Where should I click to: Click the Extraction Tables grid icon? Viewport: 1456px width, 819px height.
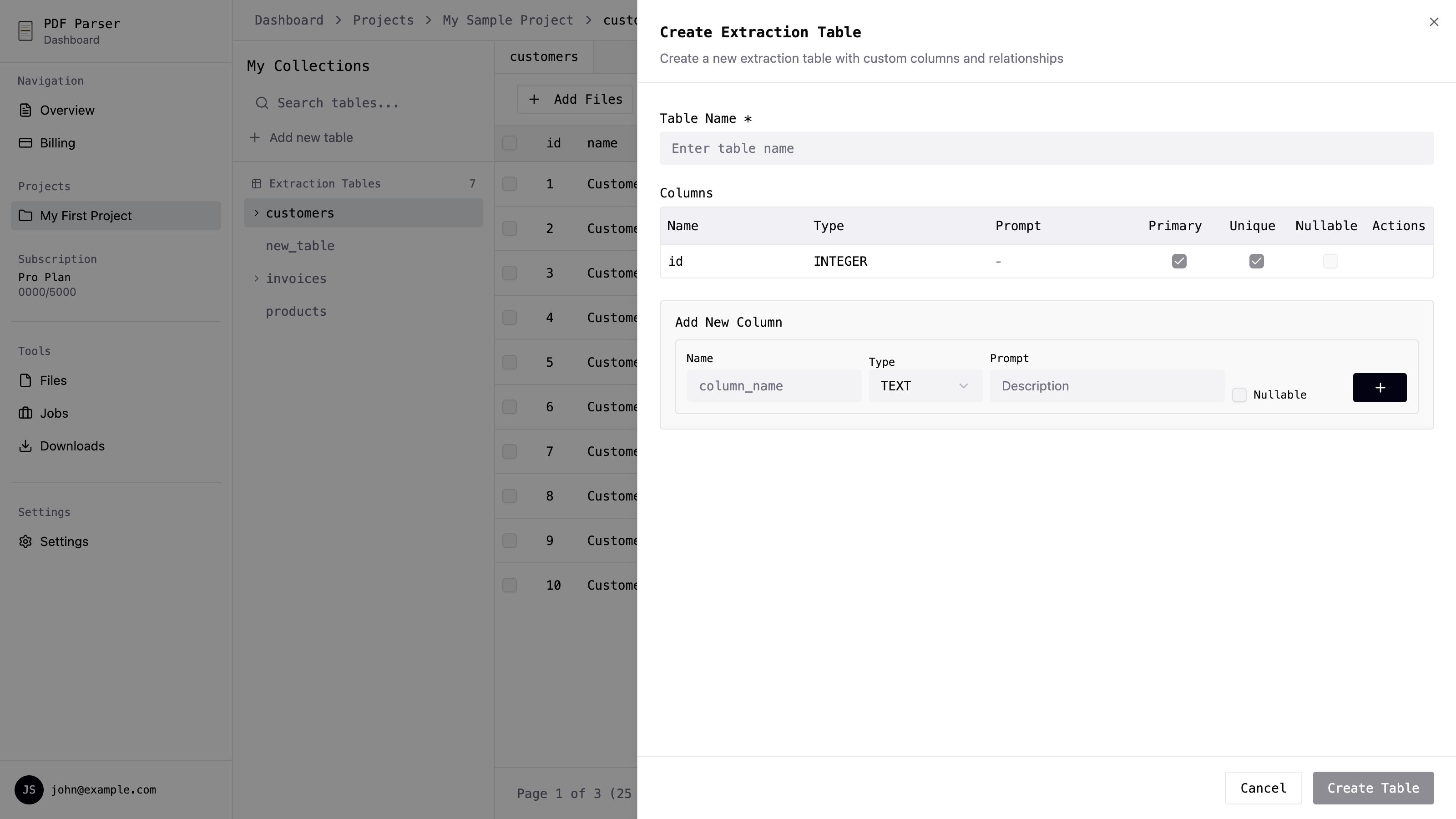click(257, 183)
